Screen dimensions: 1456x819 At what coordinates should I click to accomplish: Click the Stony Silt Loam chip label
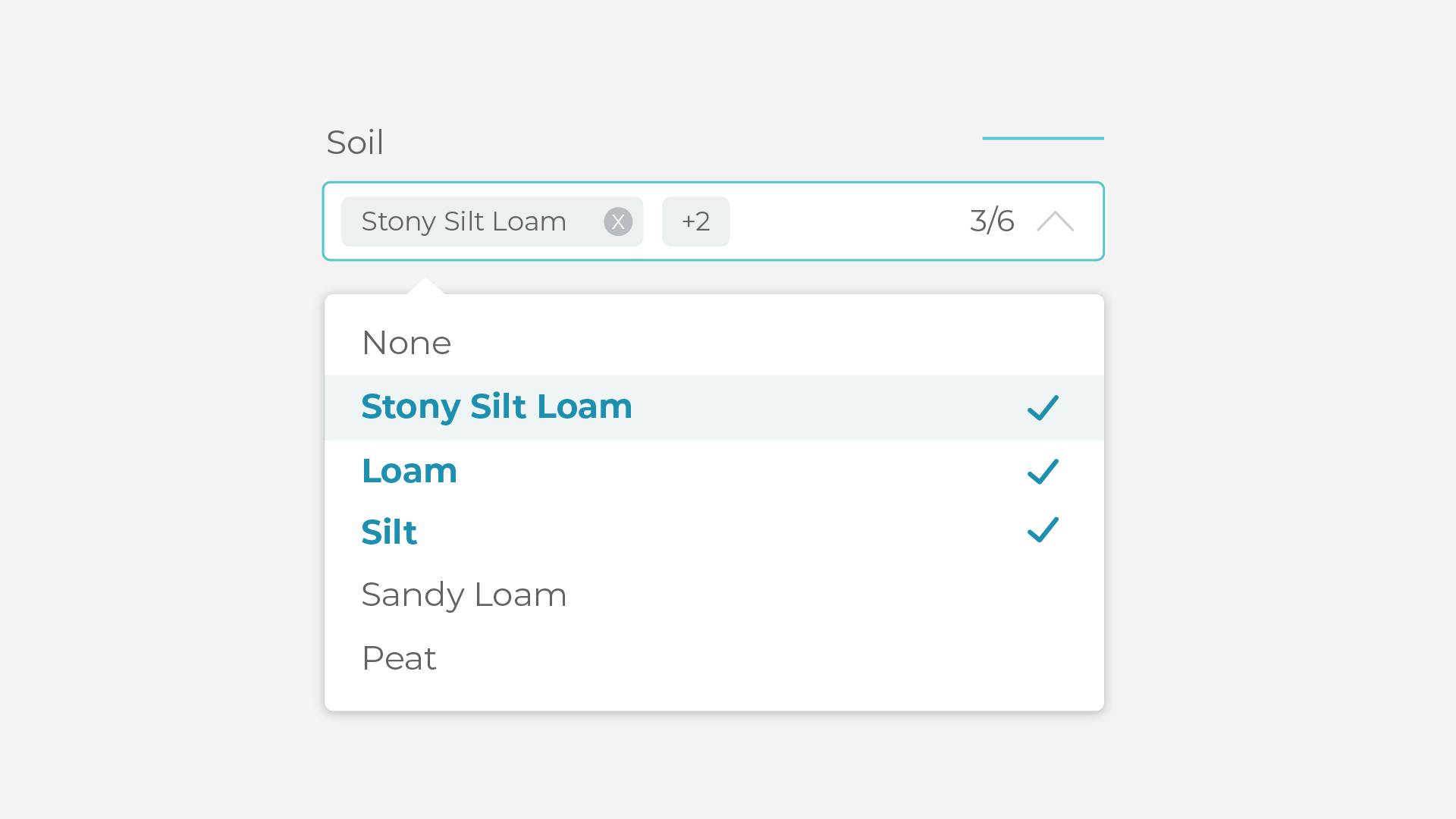463,221
